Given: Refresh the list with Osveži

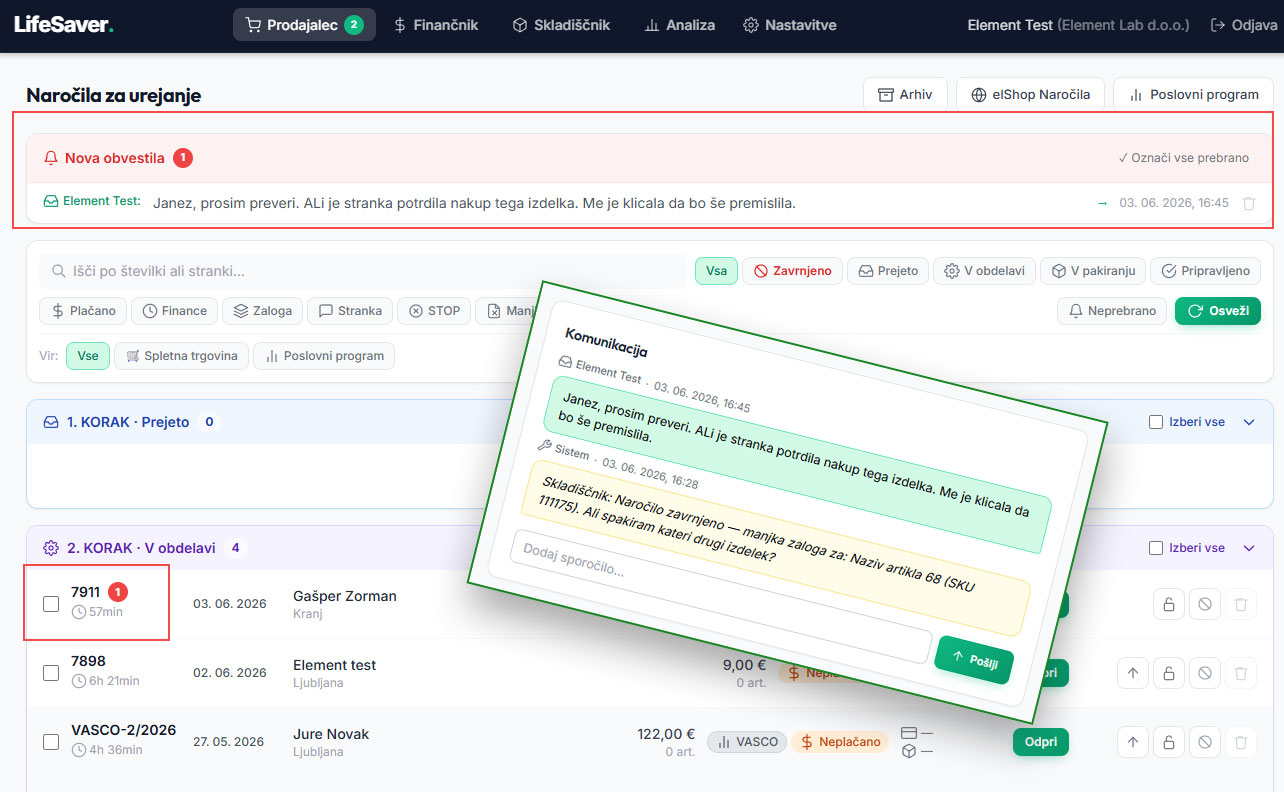Looking at the screenshot, I should (1218, 311).
